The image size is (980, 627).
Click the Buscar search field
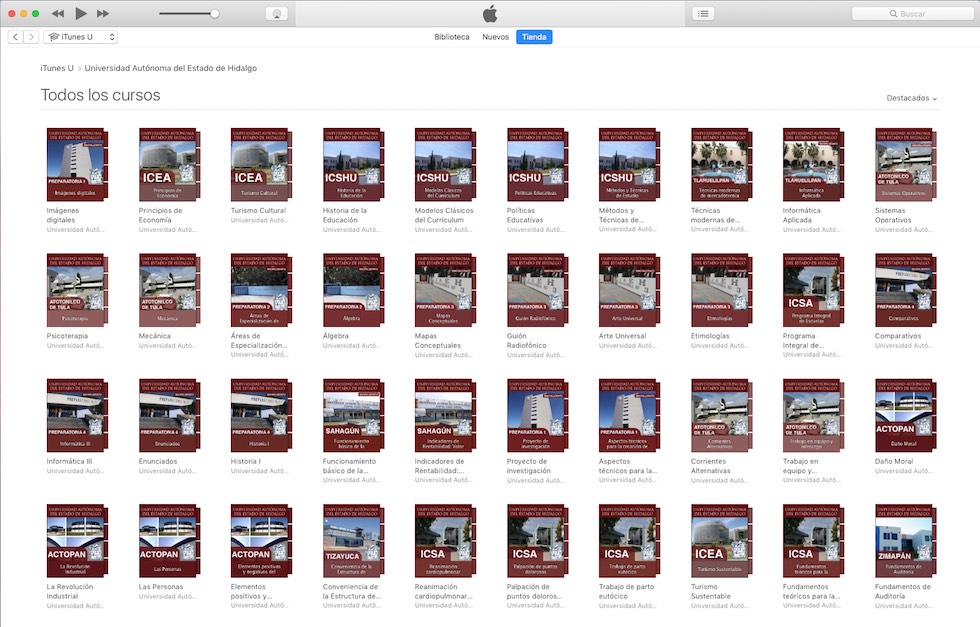(912, 14)
